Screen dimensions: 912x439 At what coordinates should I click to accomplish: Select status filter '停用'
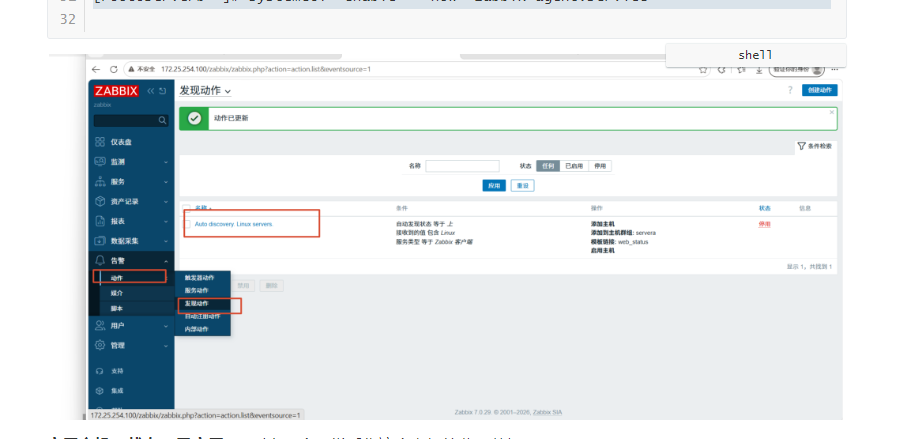600,166
